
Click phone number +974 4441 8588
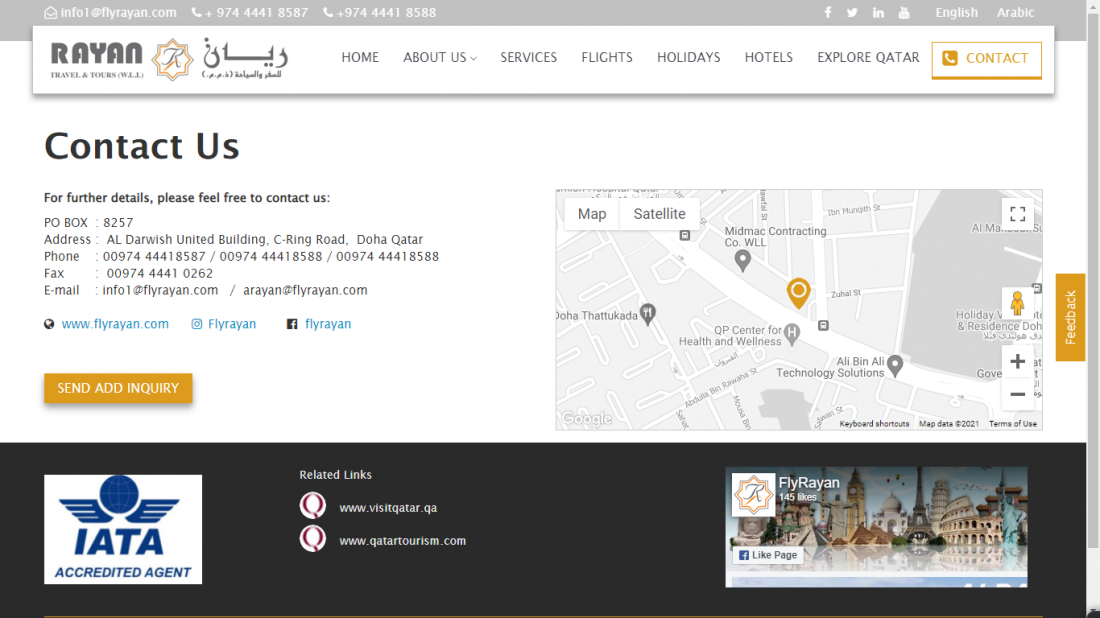click(386, 13)
